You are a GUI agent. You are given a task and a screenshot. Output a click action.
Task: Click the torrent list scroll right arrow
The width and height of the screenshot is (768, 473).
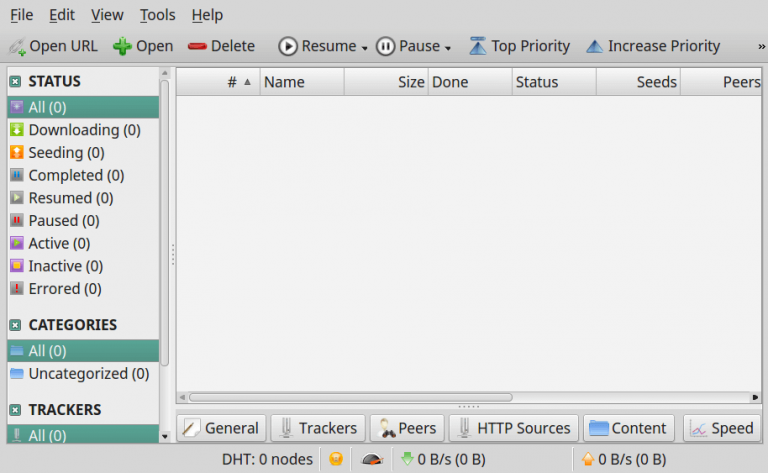click(755, 397)
